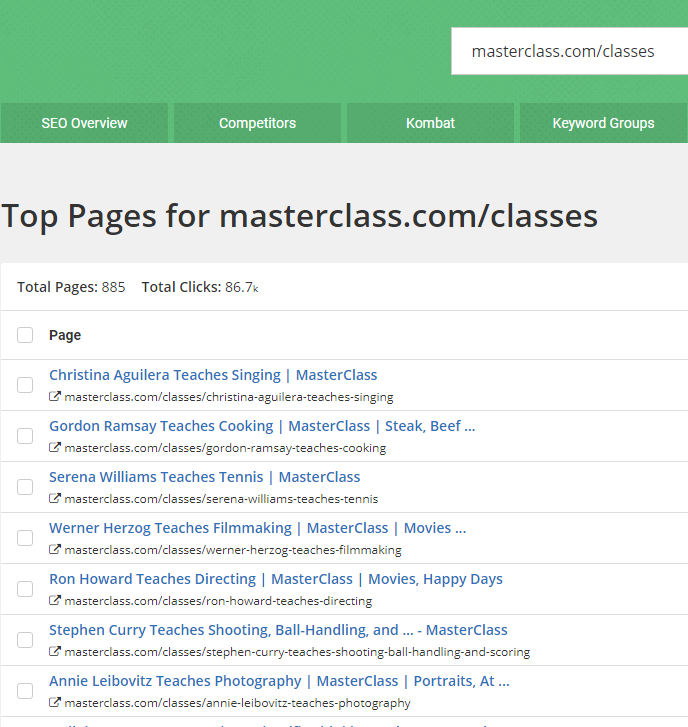The width and height of the screenshot is (688, 727).
Task: Click URL masterclass.com/classes/ron-howard-teaches-directing
Action: pyautogui.click(x=218, y=601)
